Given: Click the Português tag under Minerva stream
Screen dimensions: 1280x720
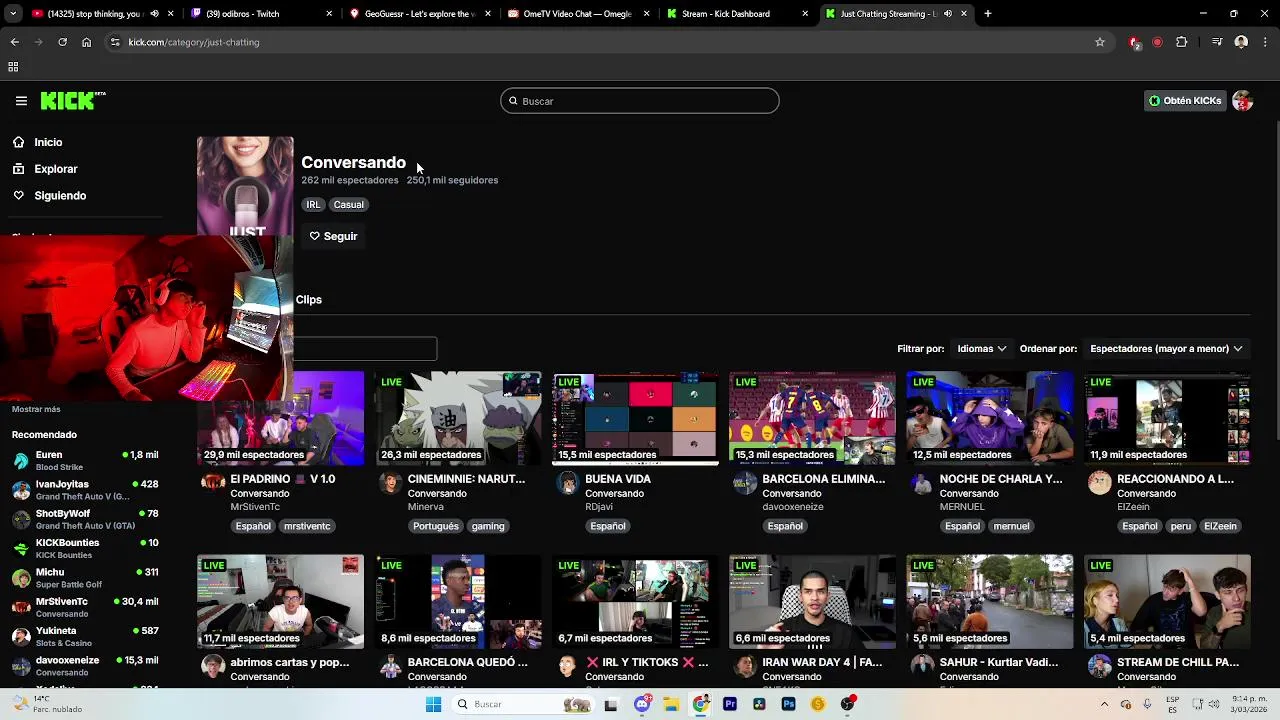Looking at the screenshot, I should [x=435, y=526].
